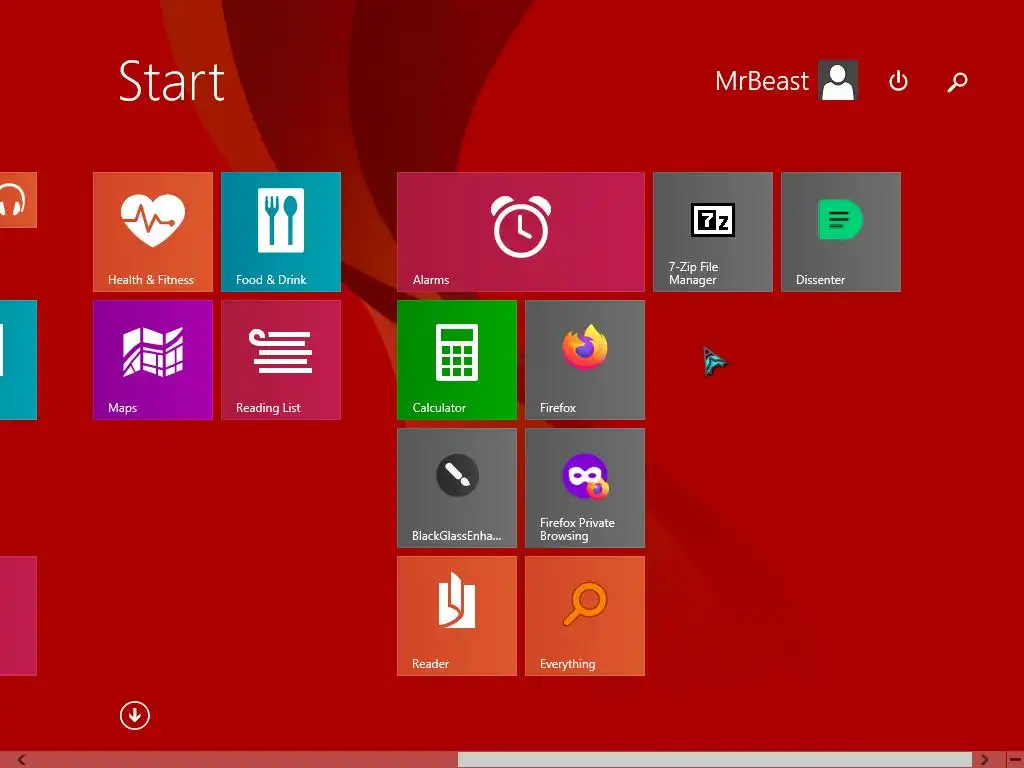Click the horizontal scrollbar thumb
The image size is (1024, 768).
714,760
